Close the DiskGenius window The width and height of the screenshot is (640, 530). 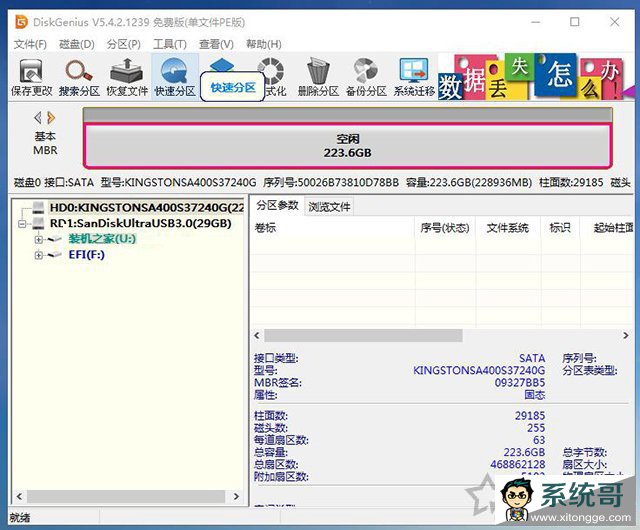[615, 22]
